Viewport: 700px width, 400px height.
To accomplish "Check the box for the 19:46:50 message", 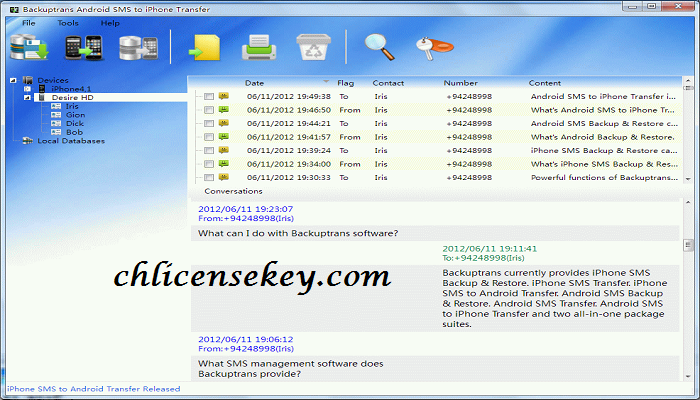I will [209, 110].
